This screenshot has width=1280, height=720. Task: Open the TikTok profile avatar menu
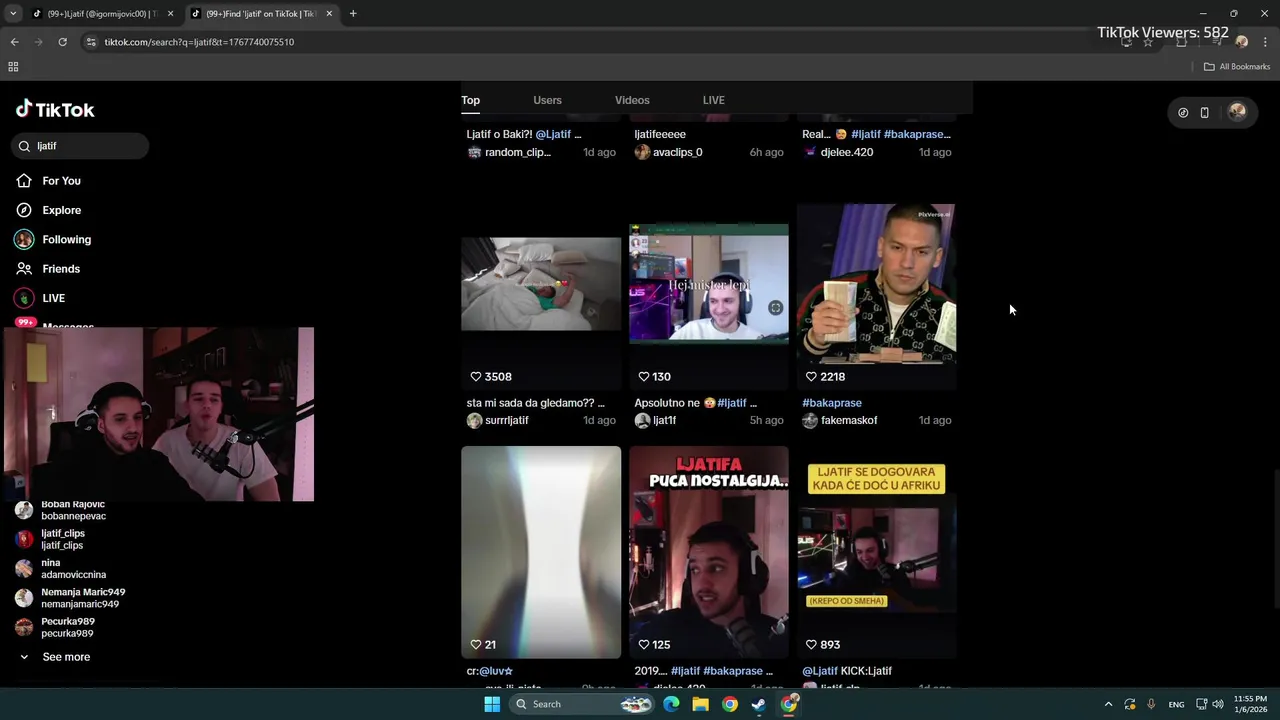click(x=1237, y=112)
